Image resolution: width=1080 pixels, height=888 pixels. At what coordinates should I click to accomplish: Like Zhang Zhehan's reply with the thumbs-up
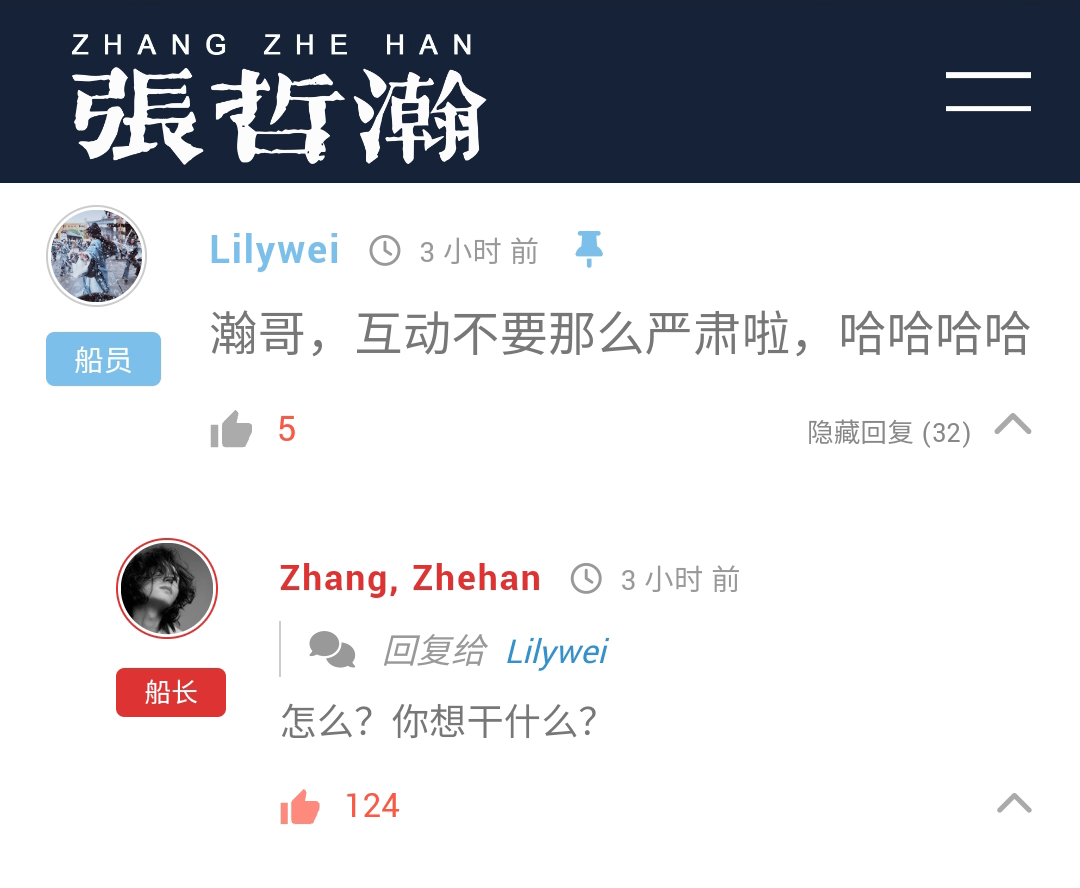[300, 807]
